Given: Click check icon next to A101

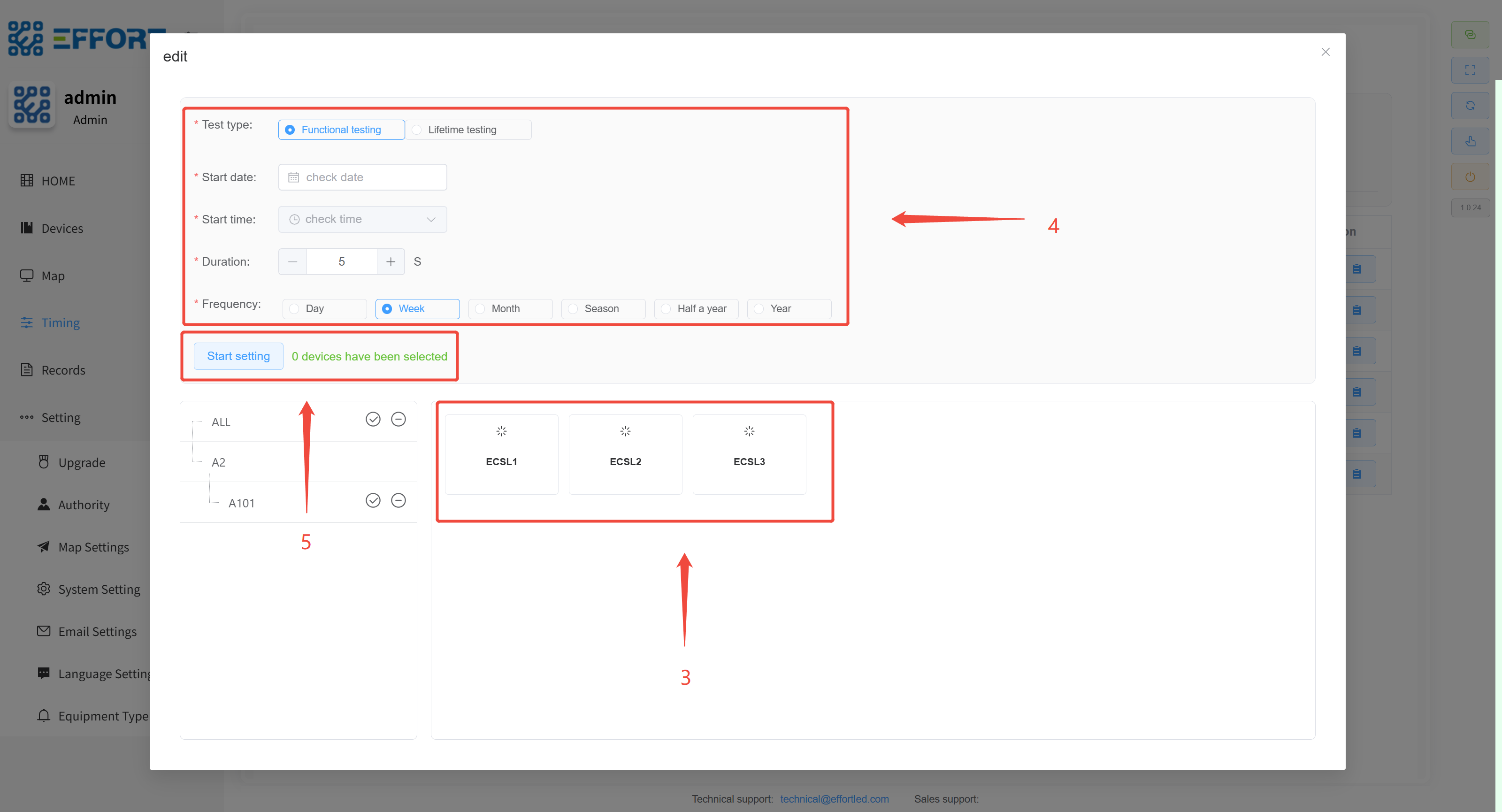Looking at the screenshot, I should pos(373,501).
